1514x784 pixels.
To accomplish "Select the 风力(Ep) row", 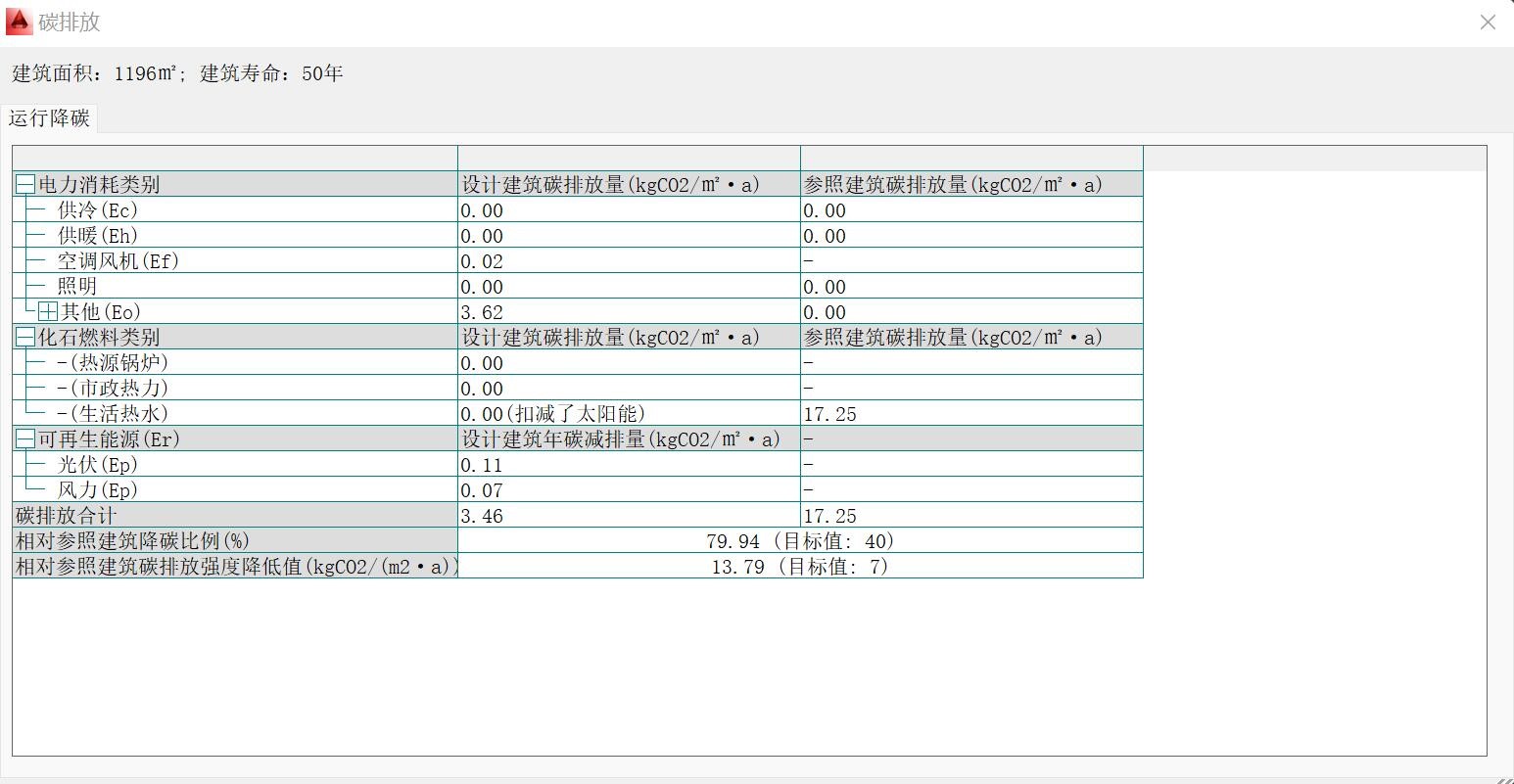I will (97, 490).
